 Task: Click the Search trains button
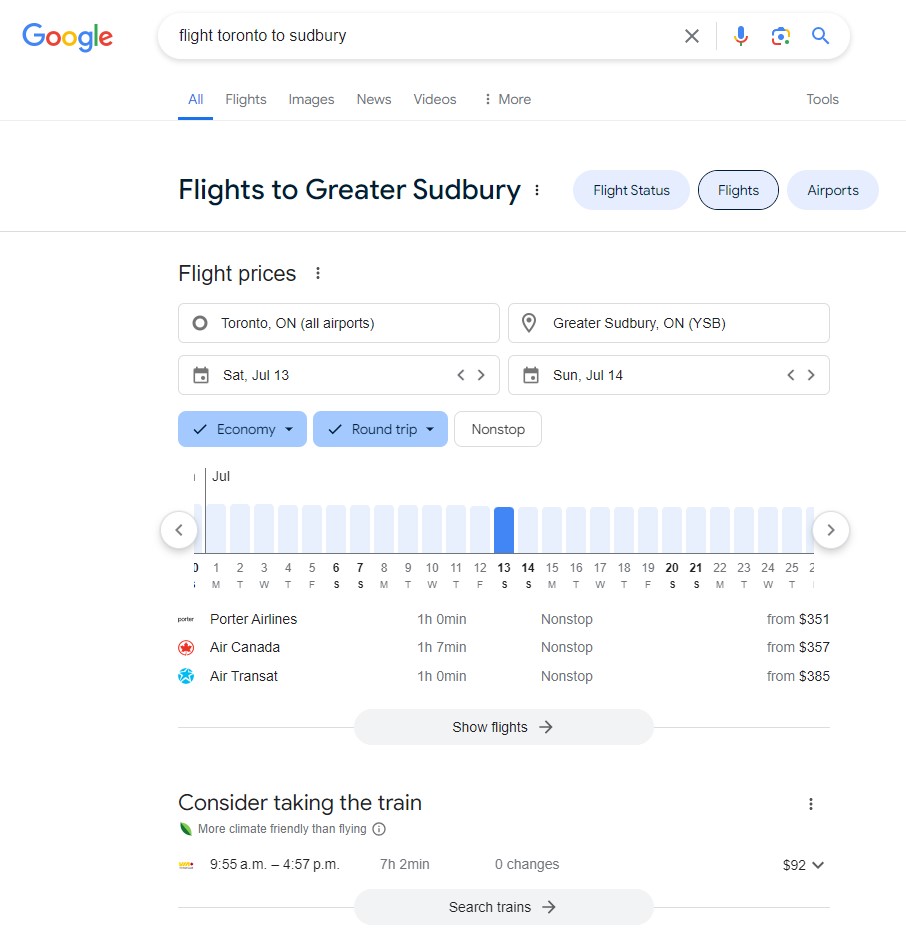pos(503,907)
